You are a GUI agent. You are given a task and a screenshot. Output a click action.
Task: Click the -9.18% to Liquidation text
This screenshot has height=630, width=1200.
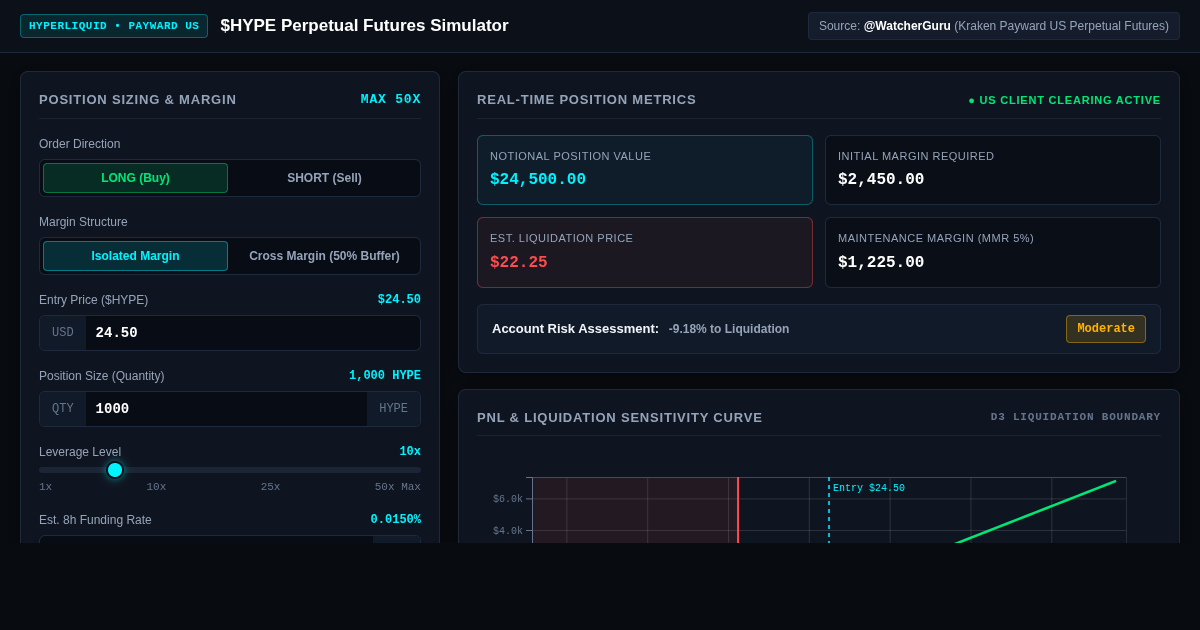pos(729,329)
